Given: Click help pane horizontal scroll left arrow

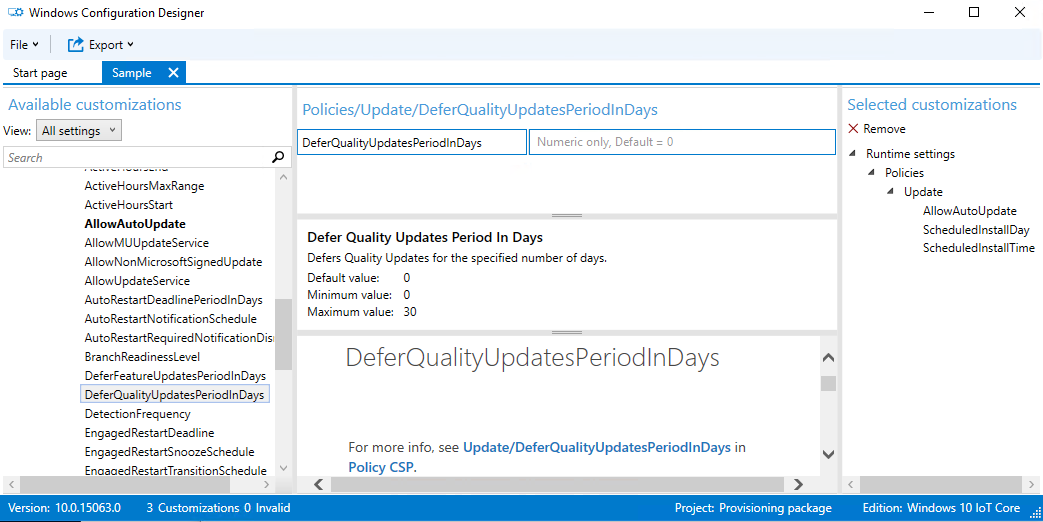Looking at the screenshot, I should click(318, 484).
